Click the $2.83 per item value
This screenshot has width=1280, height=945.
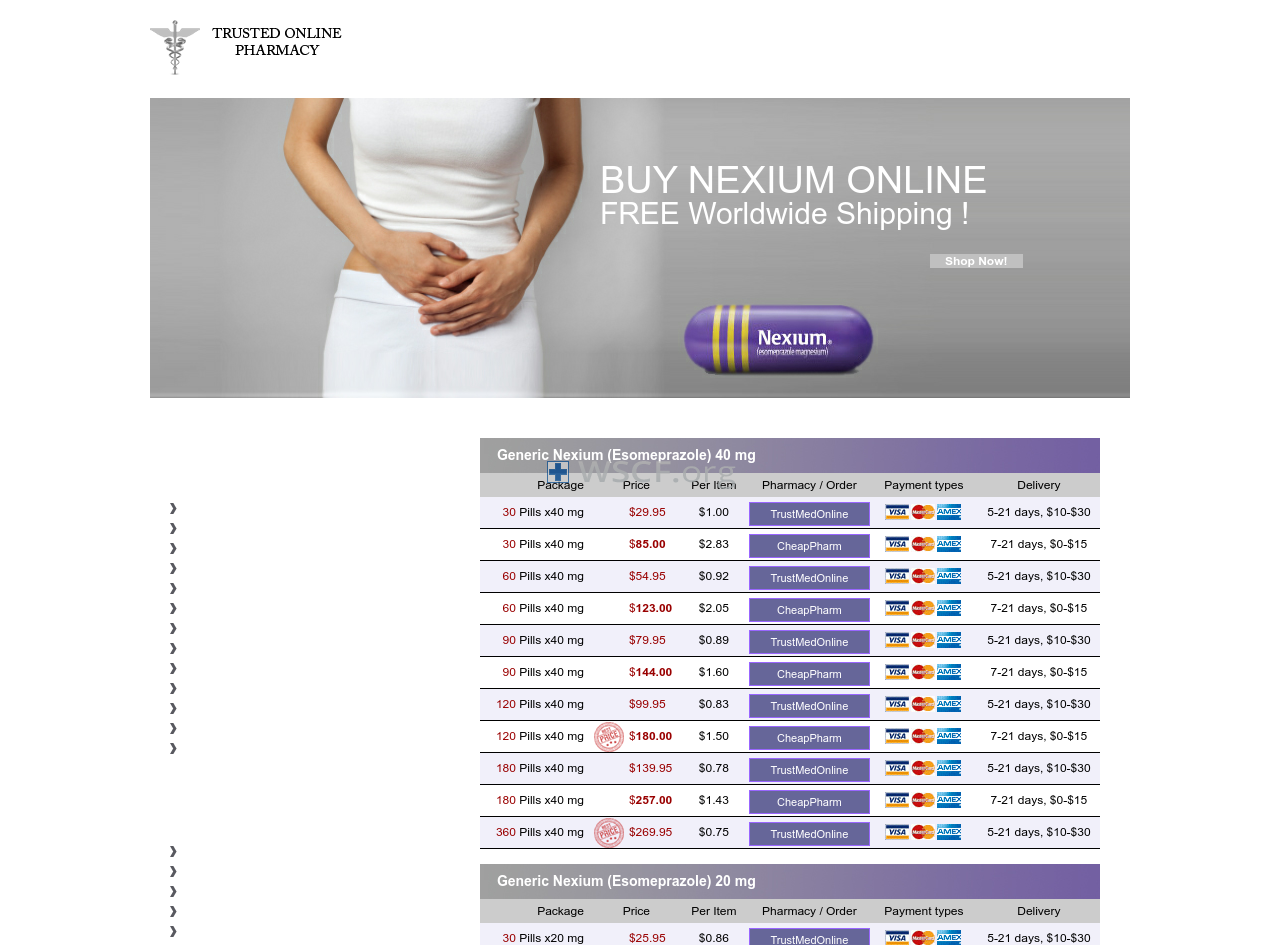[714, 544]
